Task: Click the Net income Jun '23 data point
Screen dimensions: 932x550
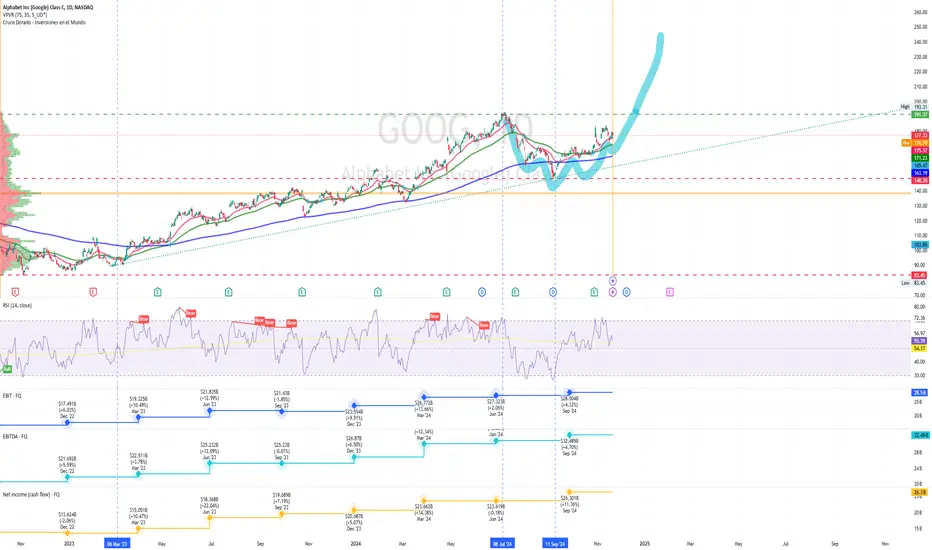Action: pyautogui.click(x=210, y=517)
